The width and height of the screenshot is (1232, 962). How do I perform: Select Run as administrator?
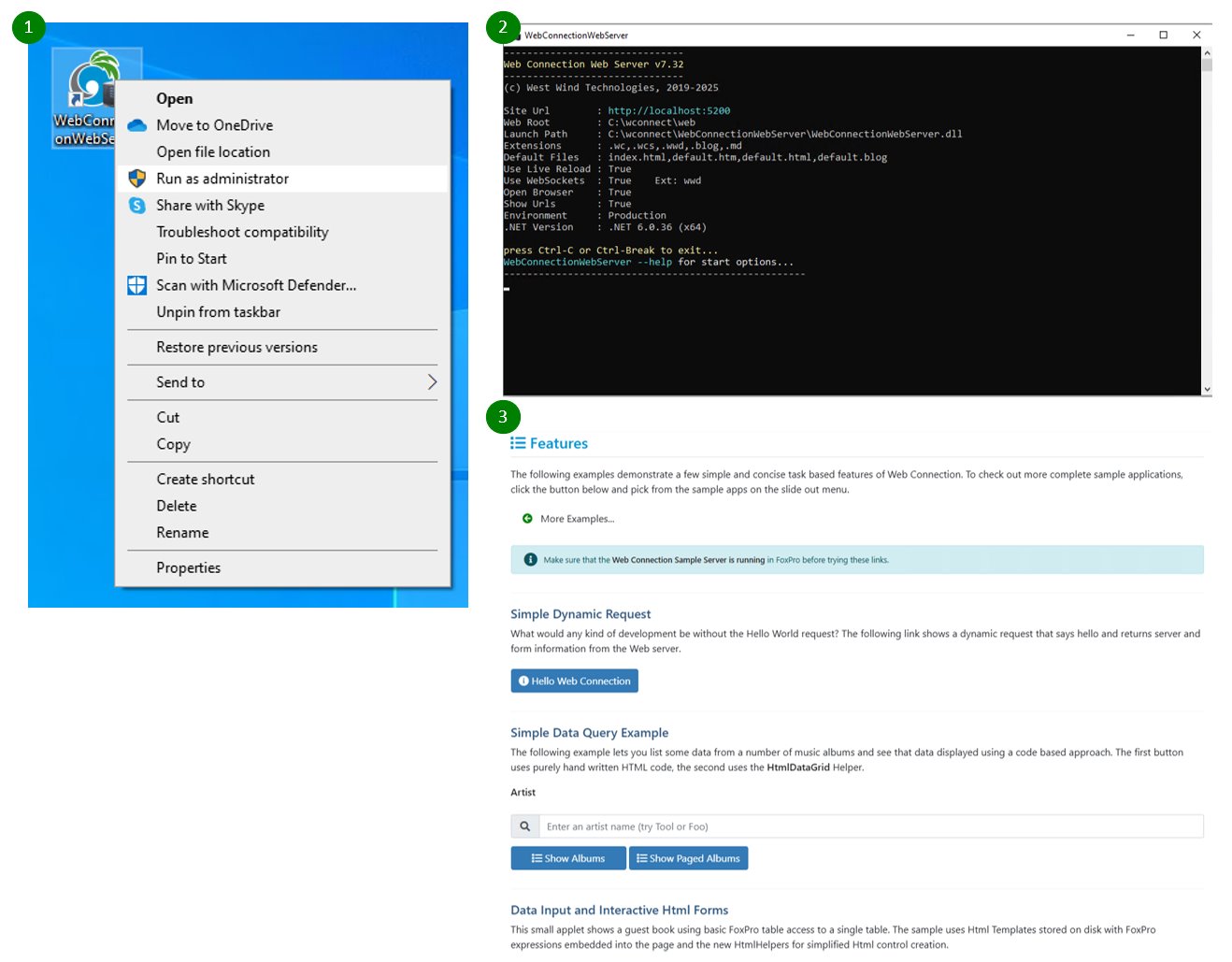point(281,179)
